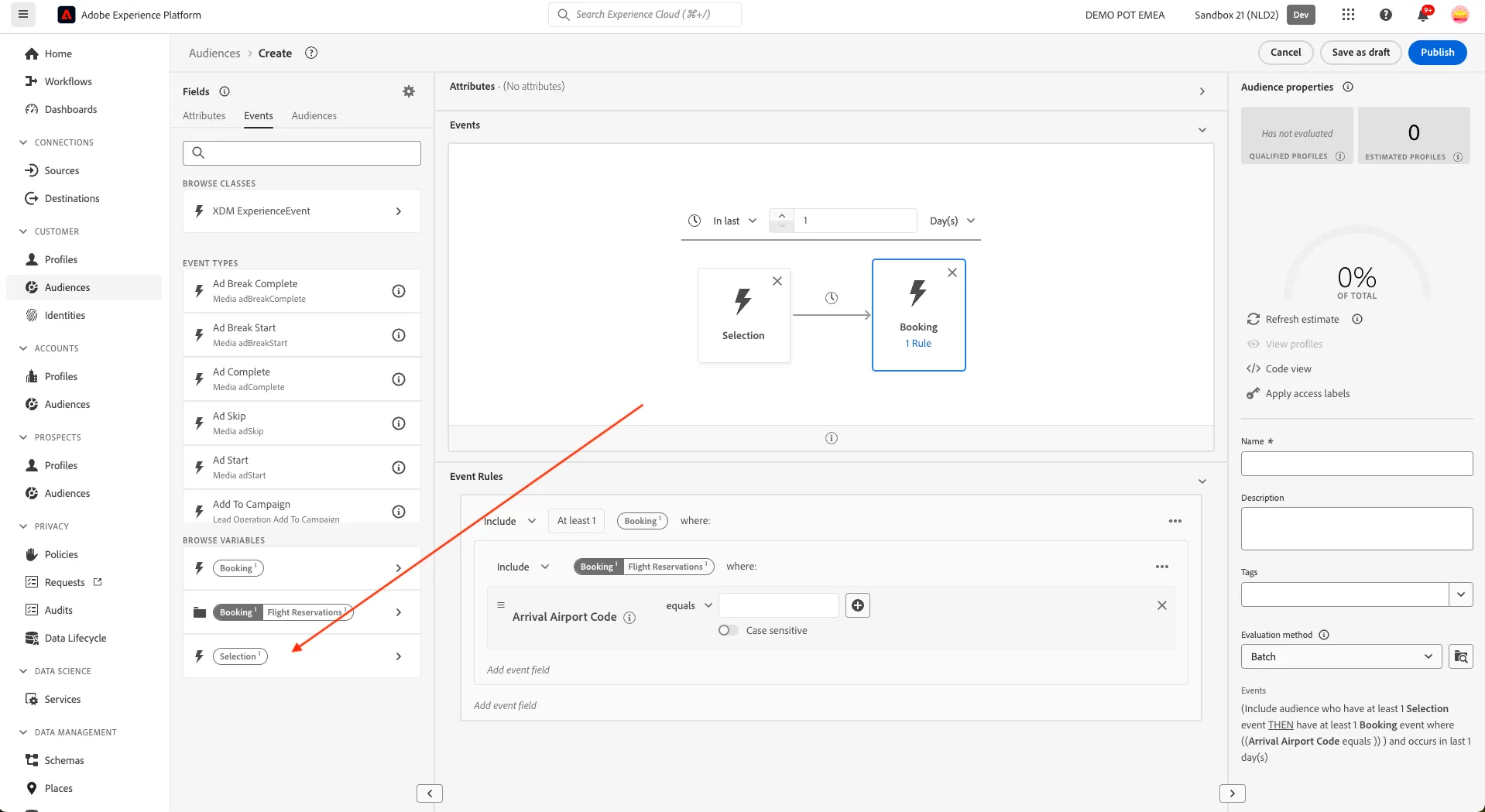Viewport: 1485px width, 812px height.
Task: Open Fields settings gear icon
Action: click(409, 91)
